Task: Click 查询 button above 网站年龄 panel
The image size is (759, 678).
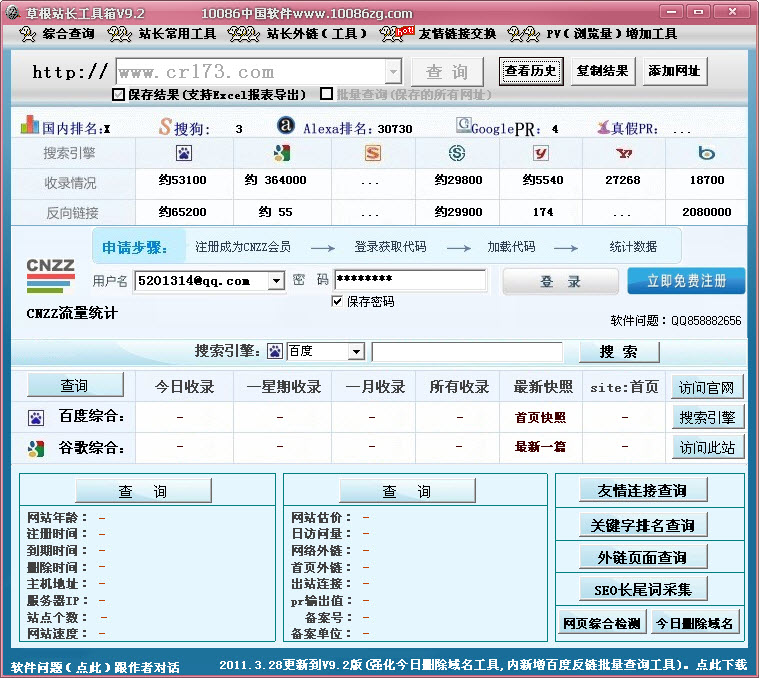Action: point(143,491)
